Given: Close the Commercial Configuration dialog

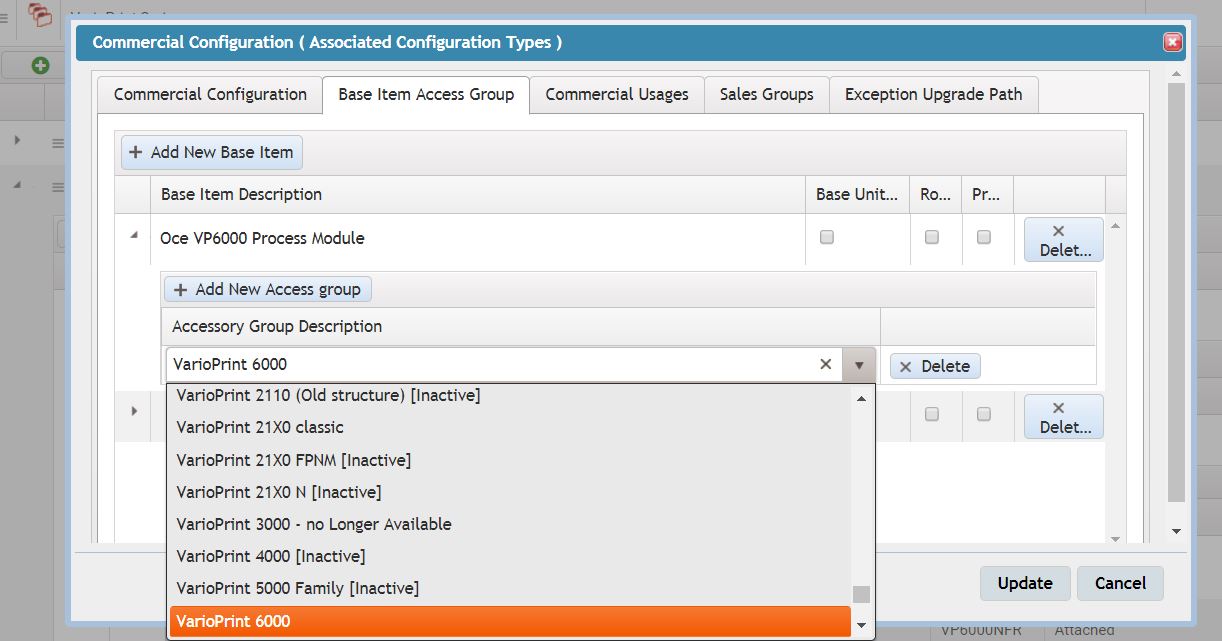Looking at the screenshot, I should click(x=1173, y=42).
